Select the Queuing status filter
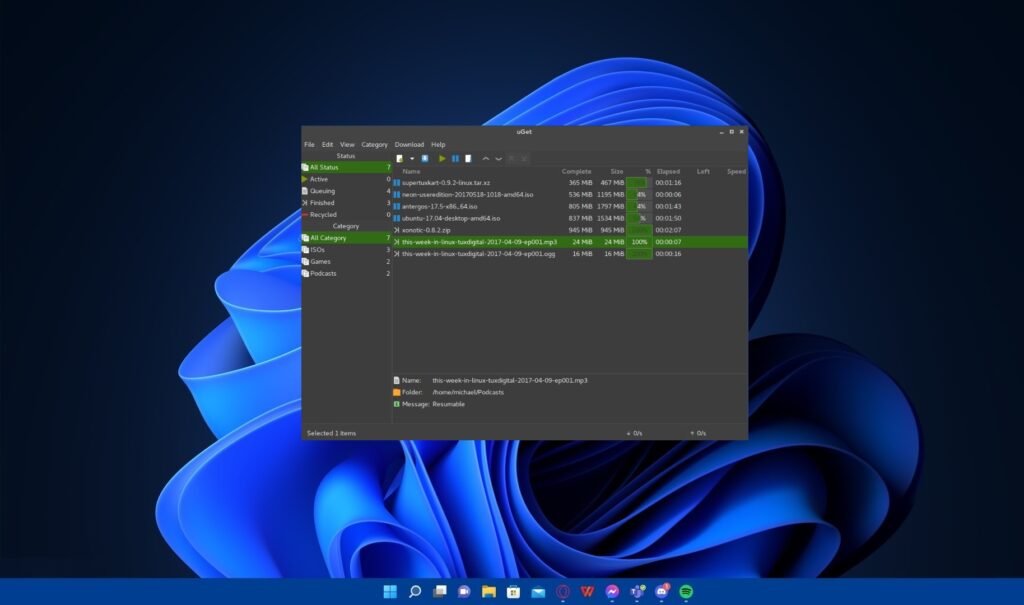 coord(346,191)
